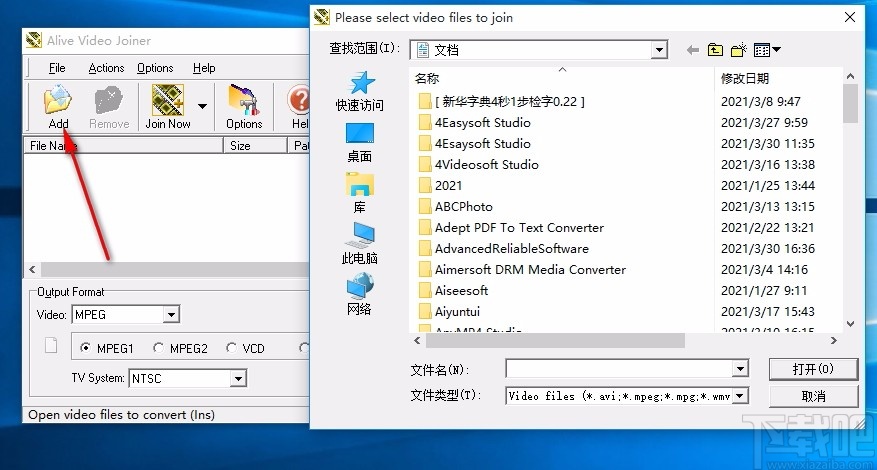Viewport: 877px width, 470px height.
Task: Click the 名称 column header
Action: pos(562,79)
